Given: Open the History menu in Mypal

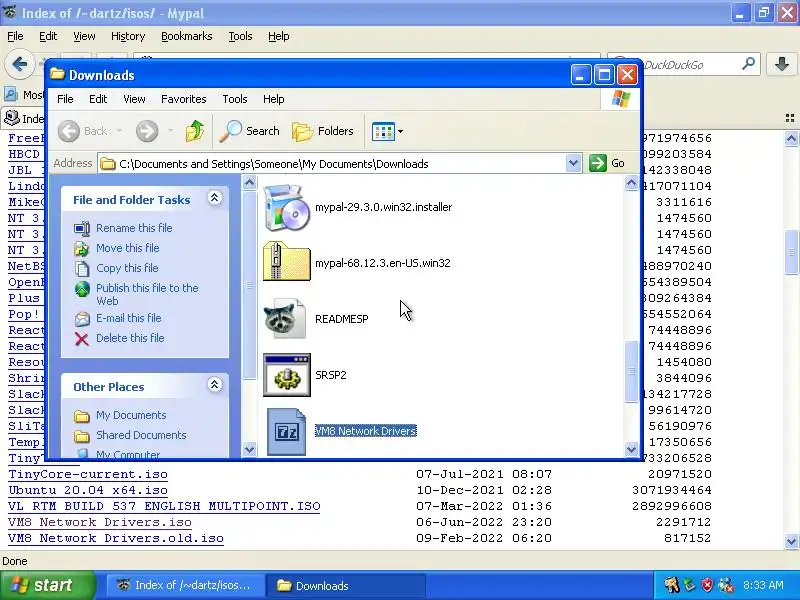Looking at the screenshot, I should pyautogui.click(x=128, y=36).
